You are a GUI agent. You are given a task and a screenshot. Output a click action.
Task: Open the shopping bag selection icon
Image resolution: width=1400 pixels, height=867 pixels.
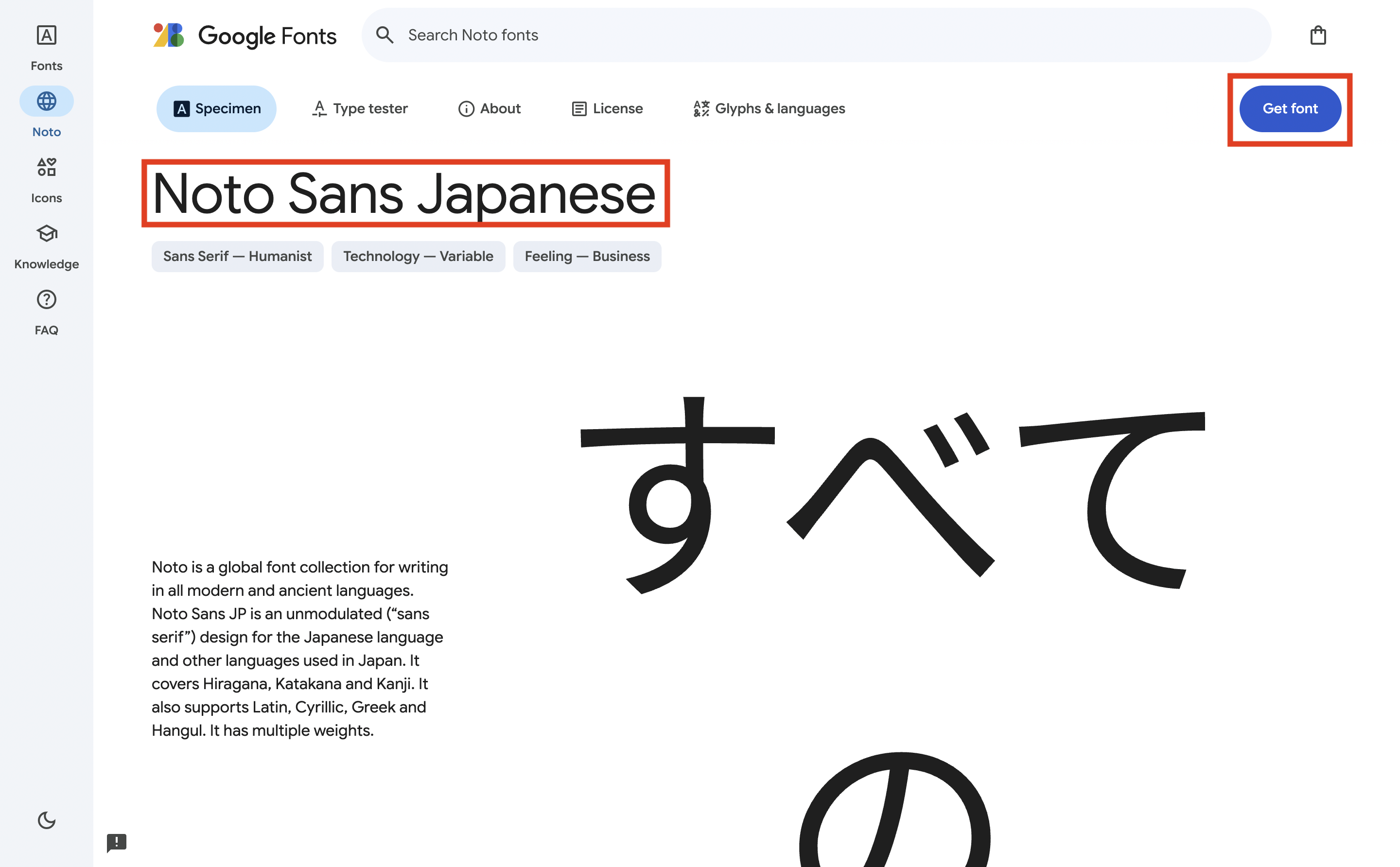[1318, 35]
